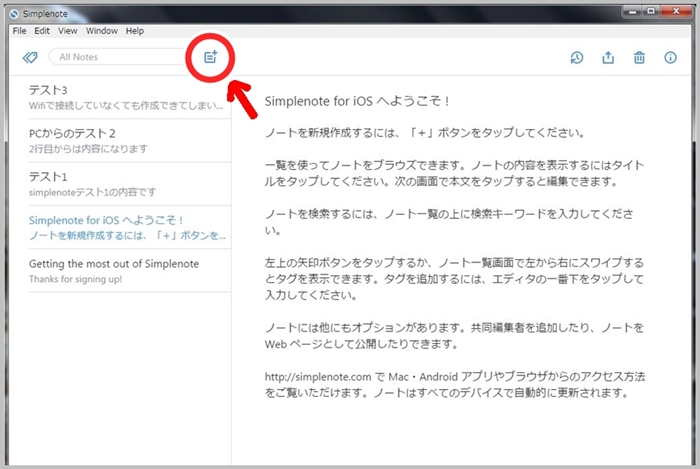The image size is (700, 469).
Task: Close the Simplenote window
Action: click(x=676, y=11)
